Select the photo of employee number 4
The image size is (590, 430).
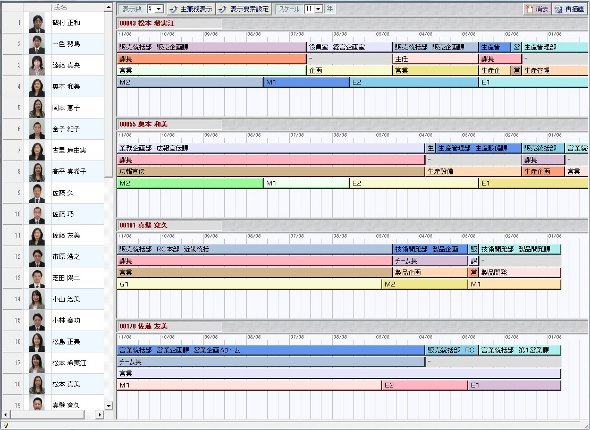pos(37,87)
